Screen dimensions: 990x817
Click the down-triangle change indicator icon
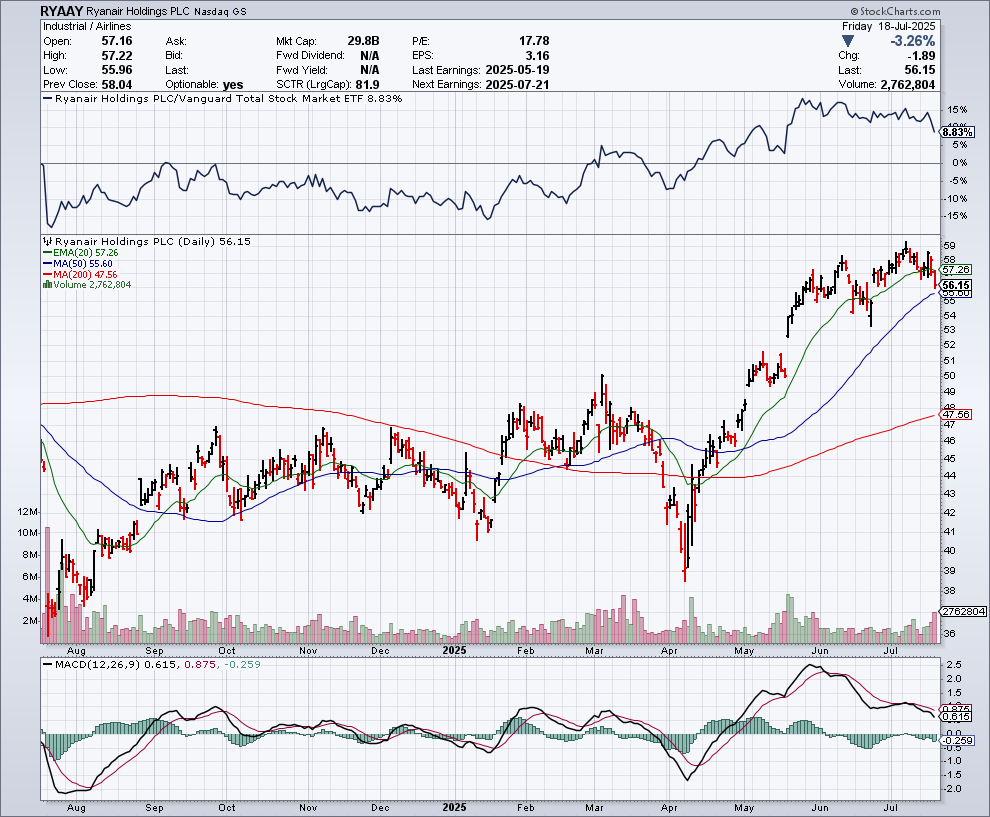coord(848,41)
